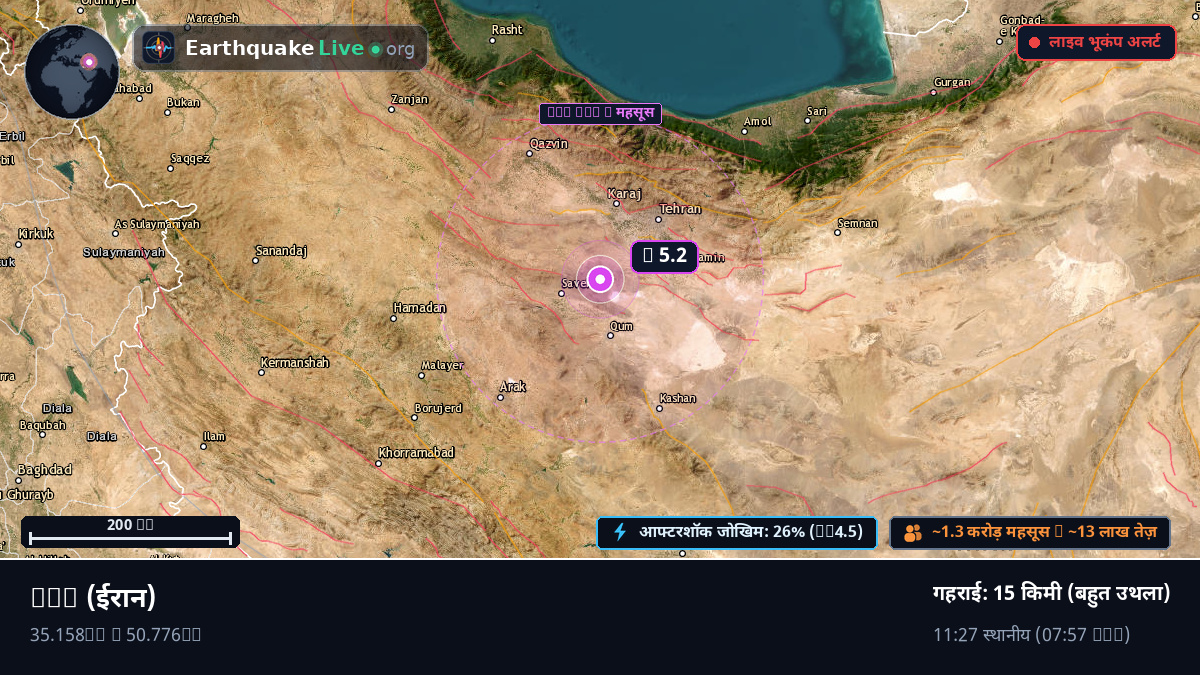Click the Kashan city label
1200x675 pixels.
[677, 398]
